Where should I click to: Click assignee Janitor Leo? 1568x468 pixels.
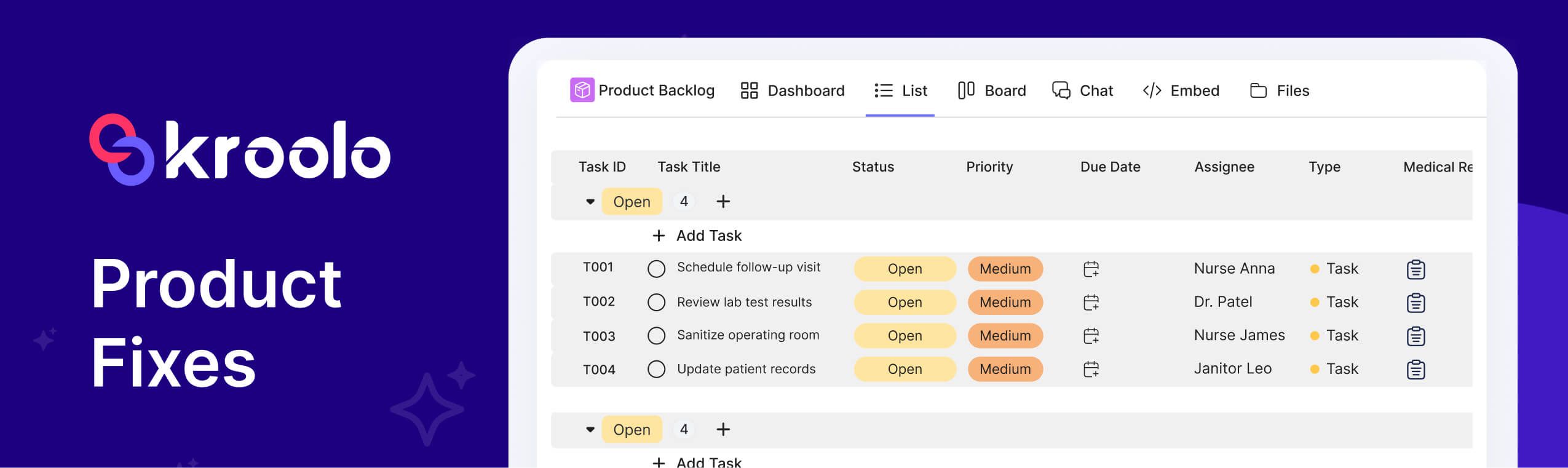click(1232, 368)
